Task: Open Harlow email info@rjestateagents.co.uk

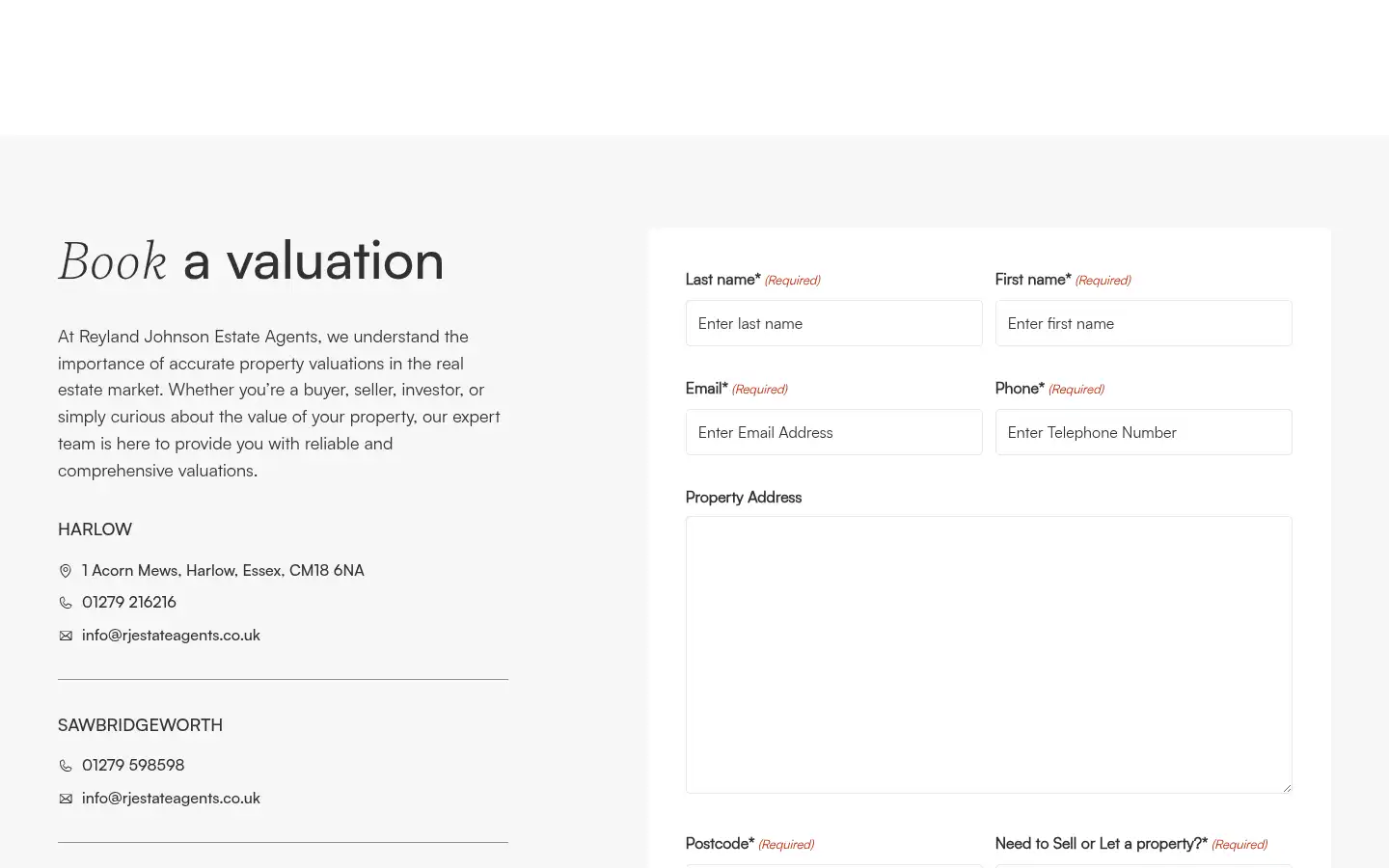Action: pos(171,636)
